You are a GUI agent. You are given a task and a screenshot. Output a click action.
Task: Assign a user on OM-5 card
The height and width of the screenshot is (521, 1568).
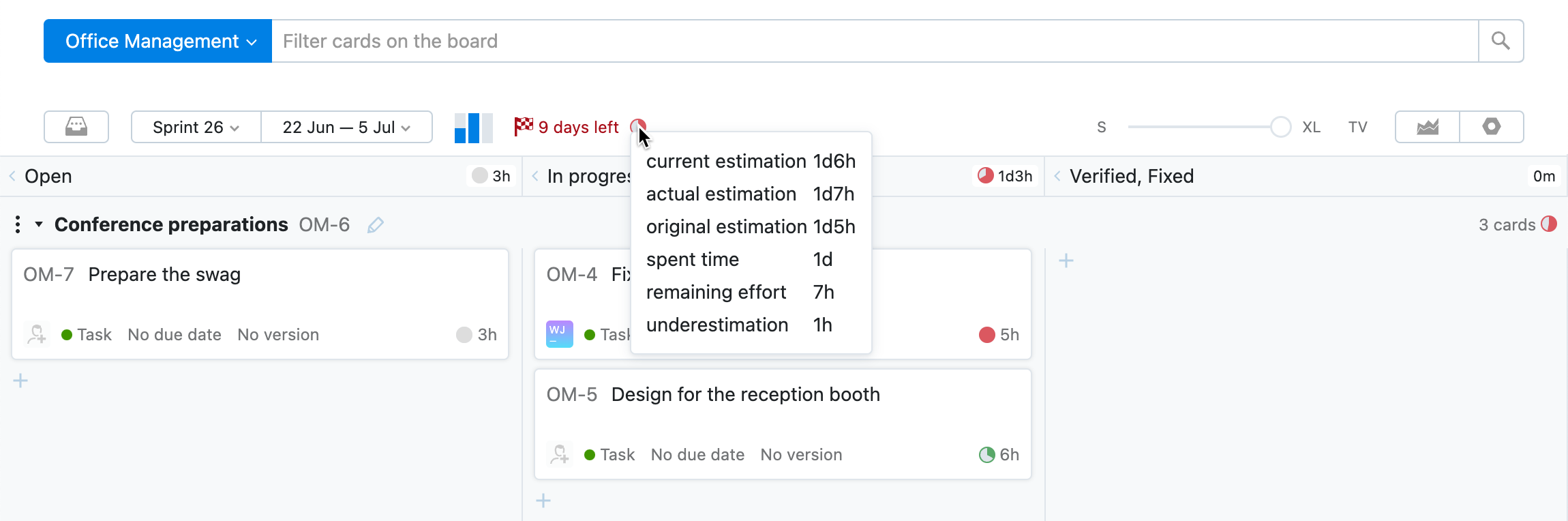click(560, 454)
